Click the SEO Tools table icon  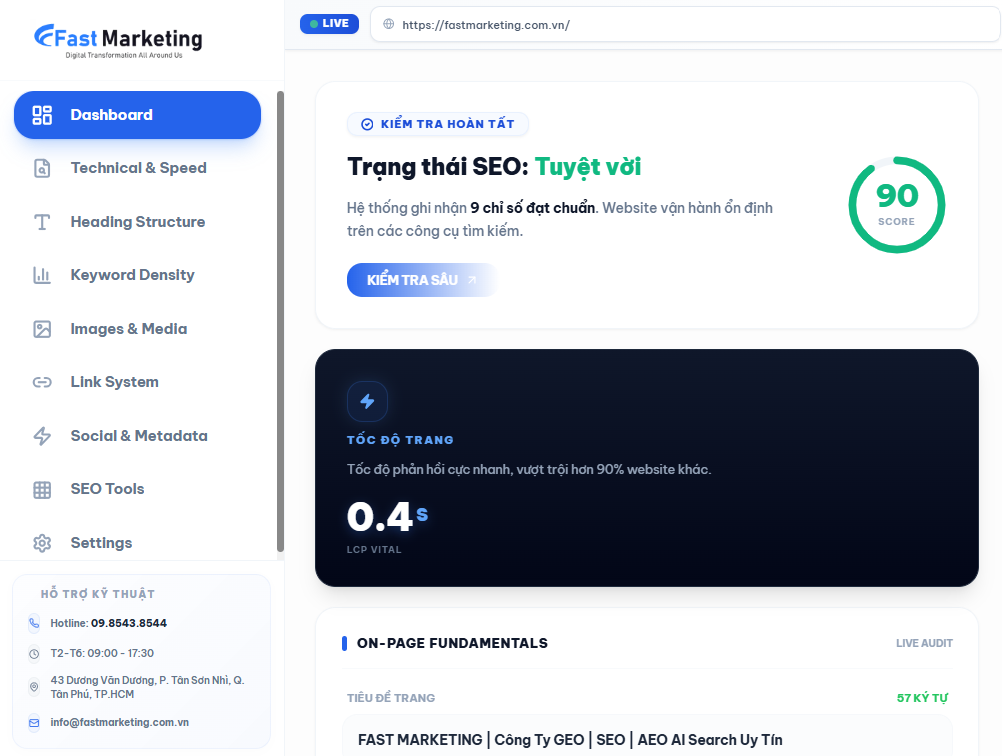pos(42,490)
